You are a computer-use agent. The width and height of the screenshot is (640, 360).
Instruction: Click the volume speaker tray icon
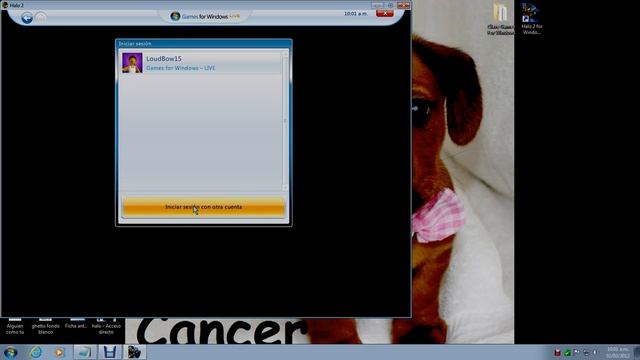596,352
